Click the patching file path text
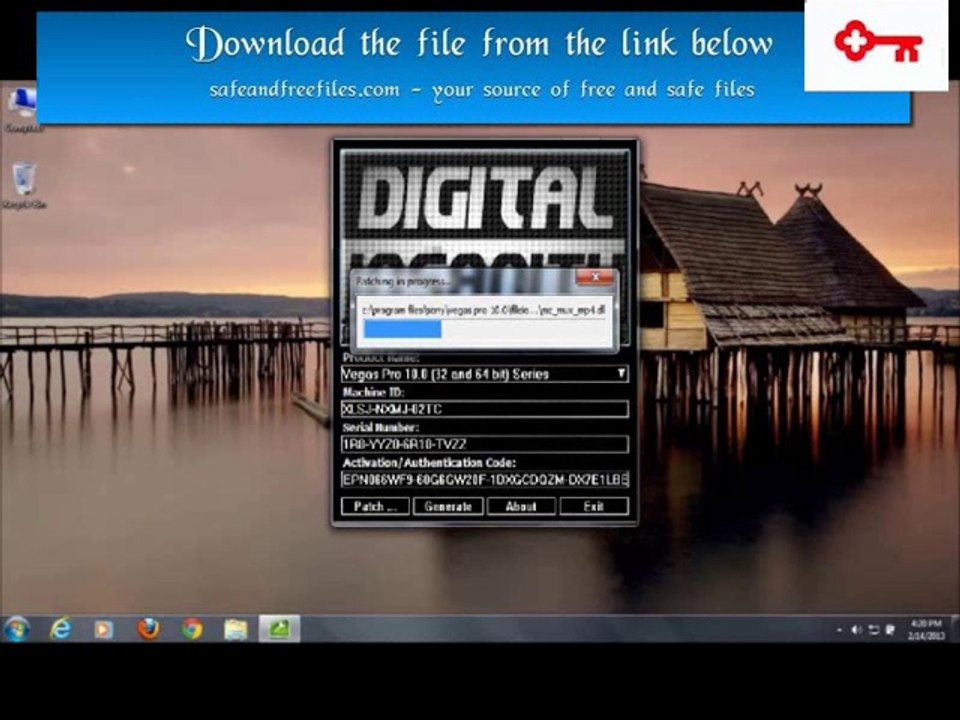This screenshot has width=960, height=720. (x=484, y=310)
